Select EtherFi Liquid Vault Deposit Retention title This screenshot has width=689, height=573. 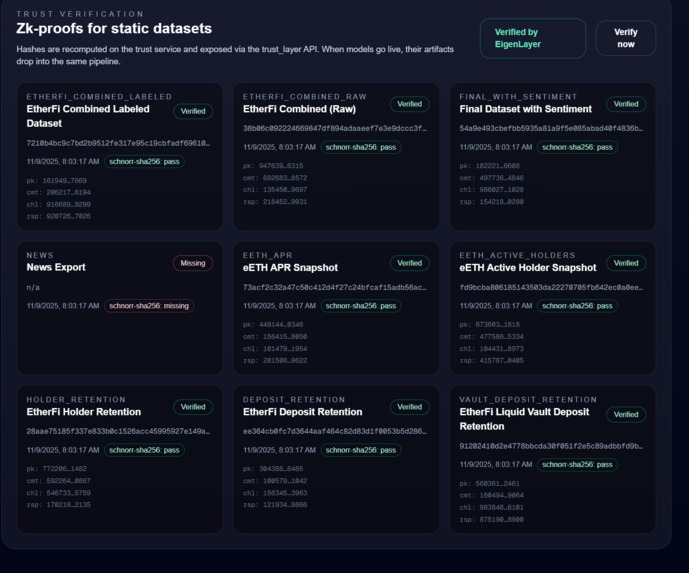click(524, 419)
